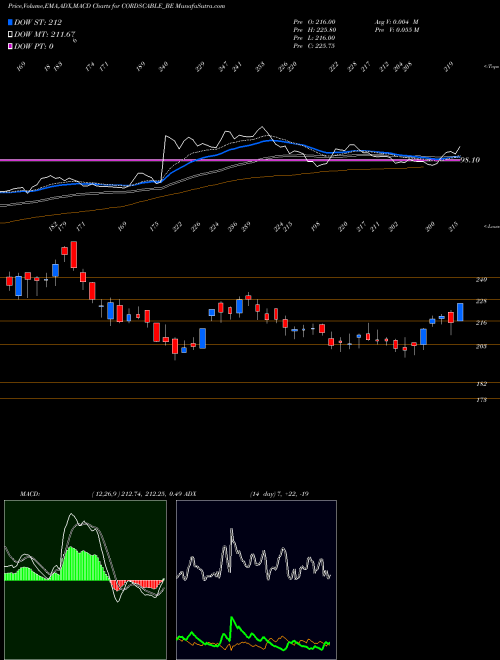
Task: Click the 'Pre O: 216.00' value
Action: [x=314, y=22]
